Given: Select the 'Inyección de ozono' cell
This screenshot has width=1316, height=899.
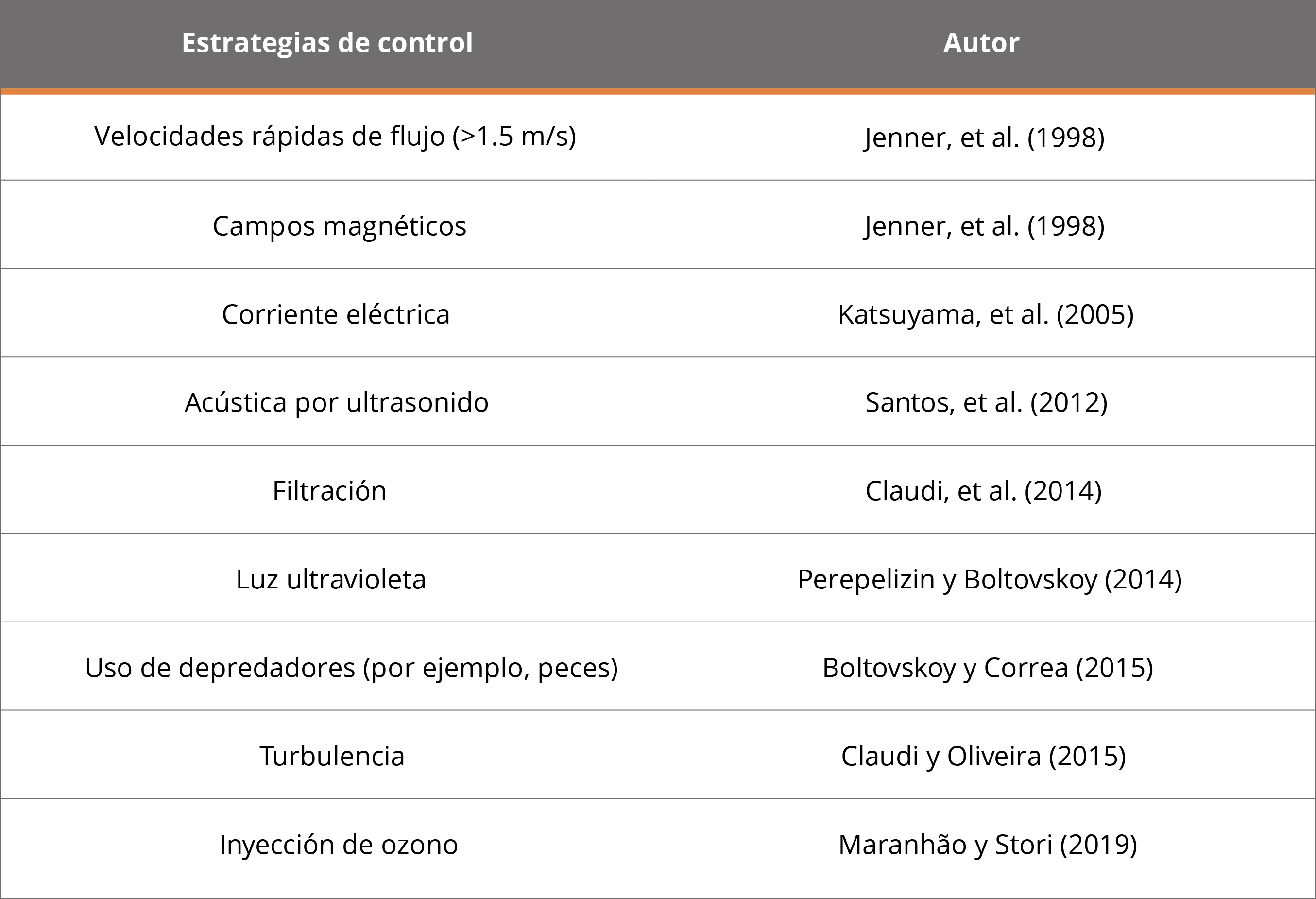Looking at the screenshot, I should [x=339, y=845].
